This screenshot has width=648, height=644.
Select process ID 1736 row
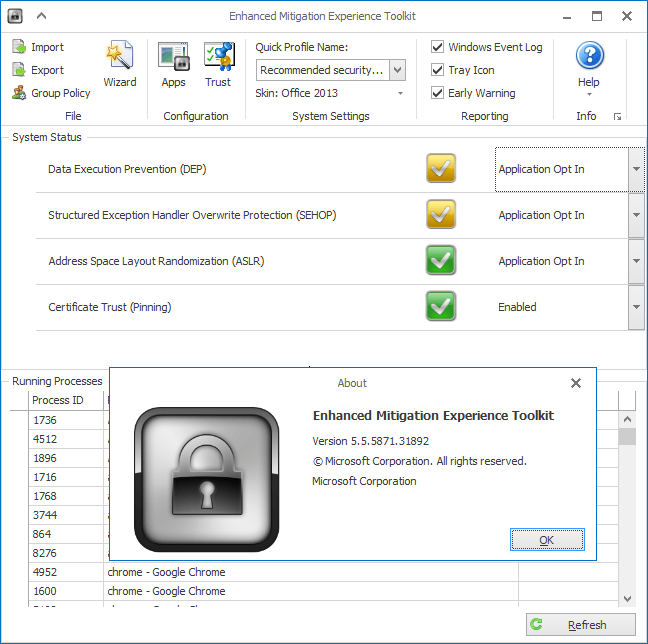pyautogui.click(x=66, y=420)
